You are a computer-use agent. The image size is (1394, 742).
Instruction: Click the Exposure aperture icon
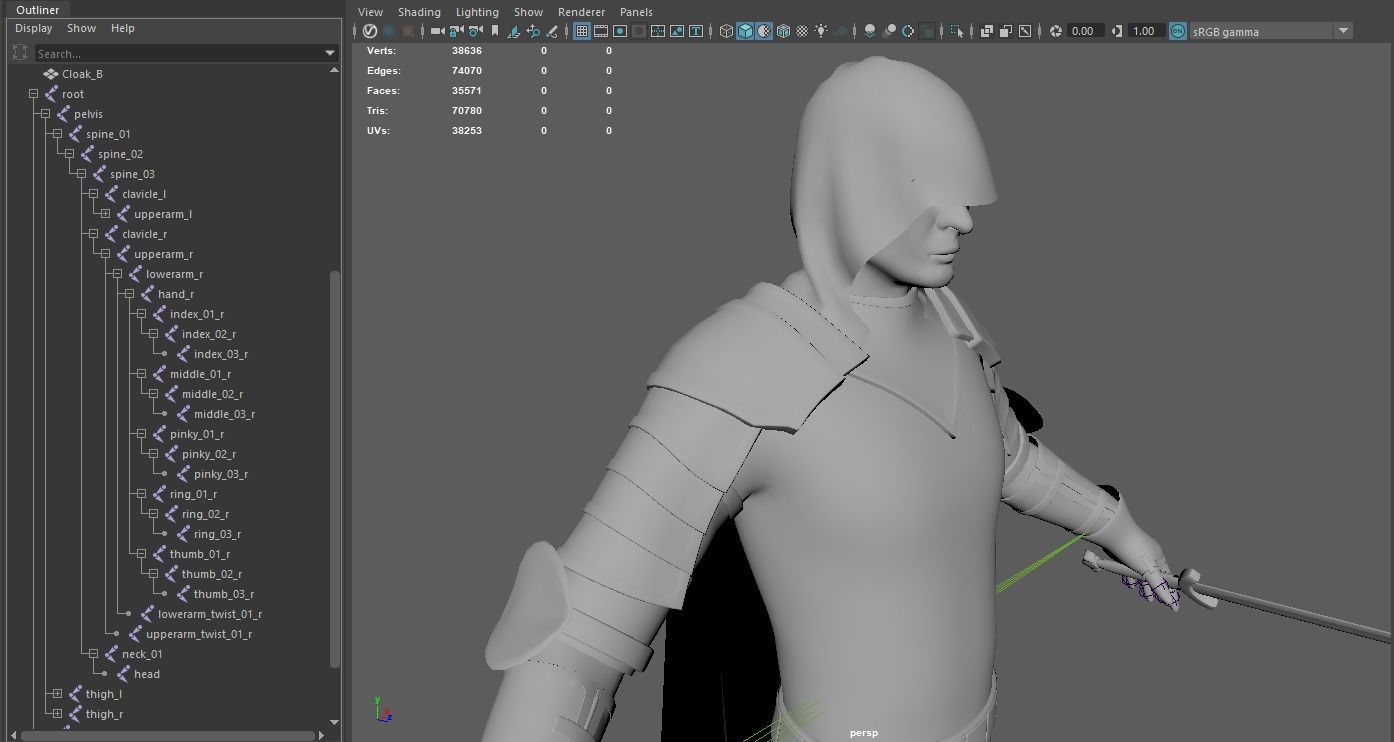1056,31
